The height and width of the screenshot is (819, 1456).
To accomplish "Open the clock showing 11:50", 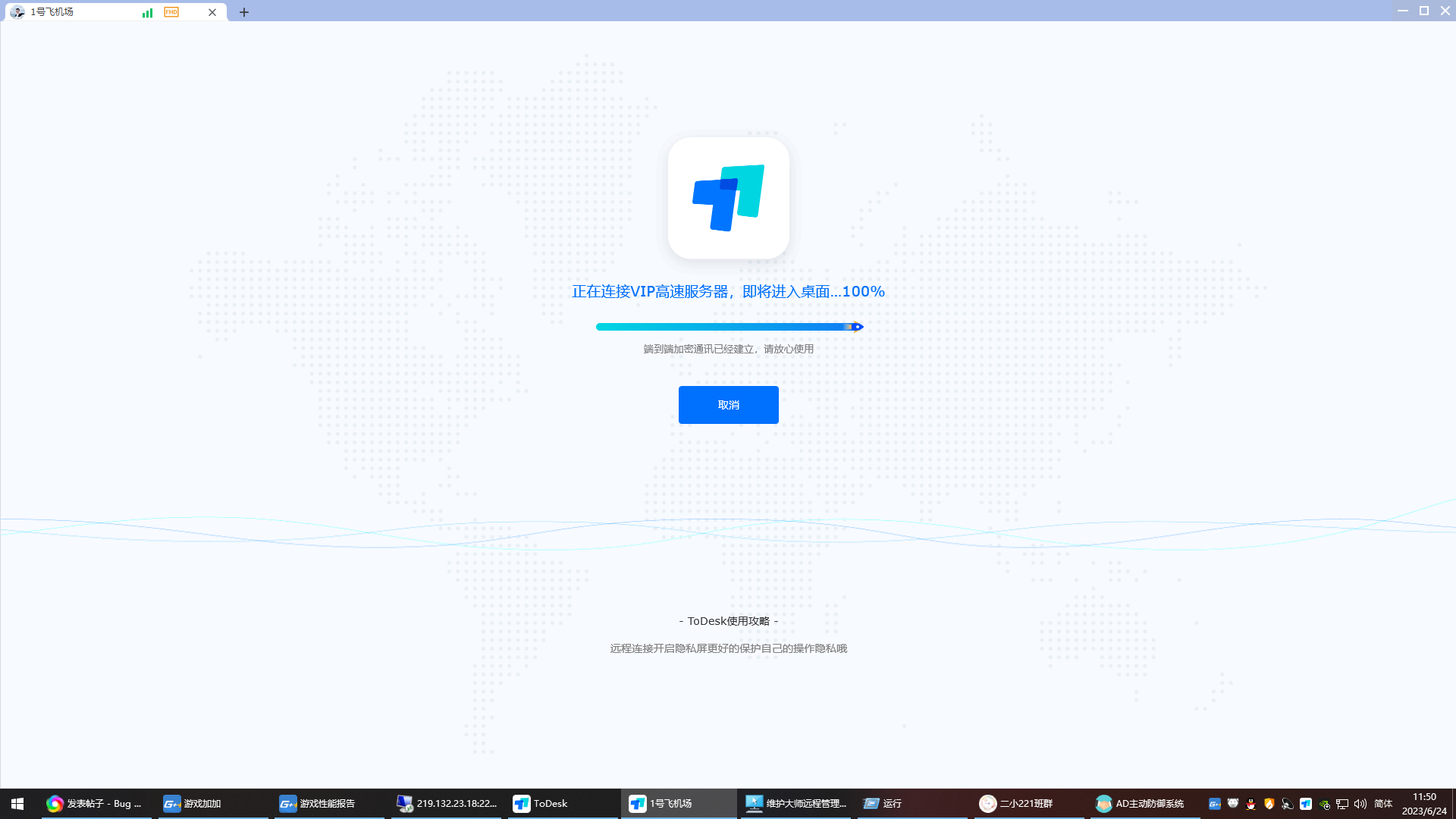I will click(x=1424, y=804).
